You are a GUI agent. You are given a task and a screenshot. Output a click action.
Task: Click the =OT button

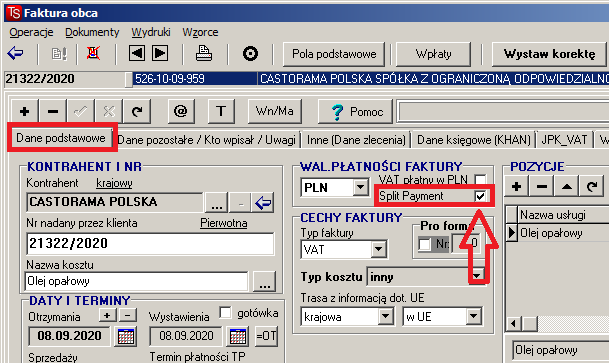click(x=266, y=336)
